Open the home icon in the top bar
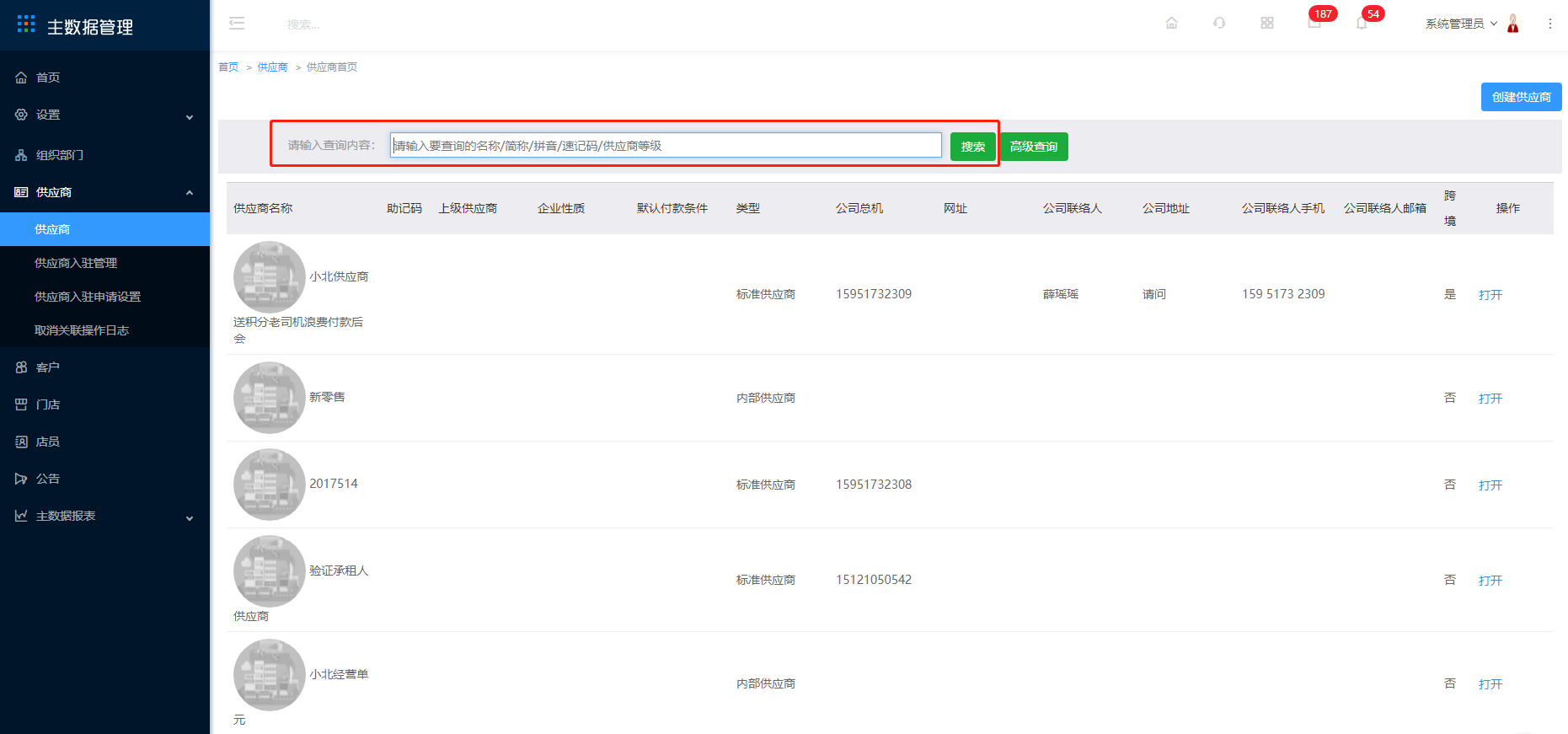Screen dimensions: 1568x734 (x=1171, y=24)
